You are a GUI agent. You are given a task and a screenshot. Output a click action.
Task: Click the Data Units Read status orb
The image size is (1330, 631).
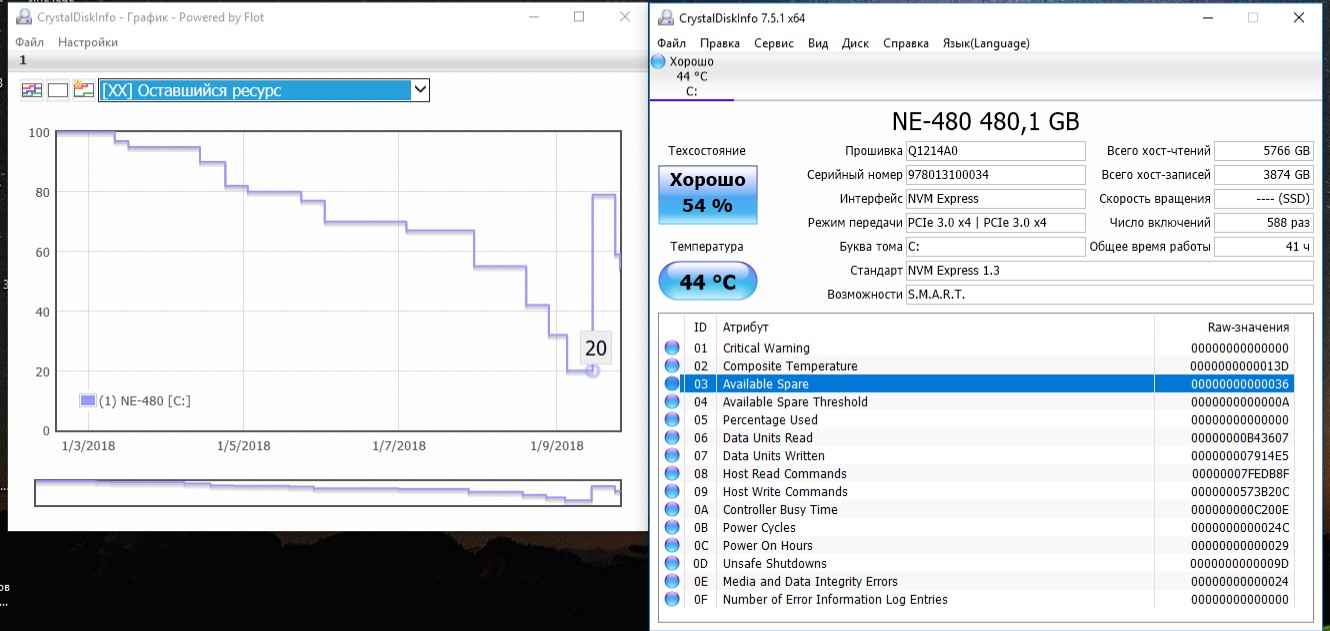coord(672,438)
